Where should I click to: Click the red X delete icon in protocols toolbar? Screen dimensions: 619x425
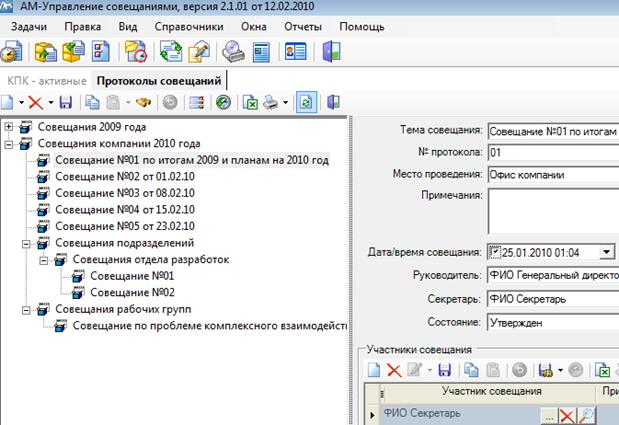tap(34, 102)
